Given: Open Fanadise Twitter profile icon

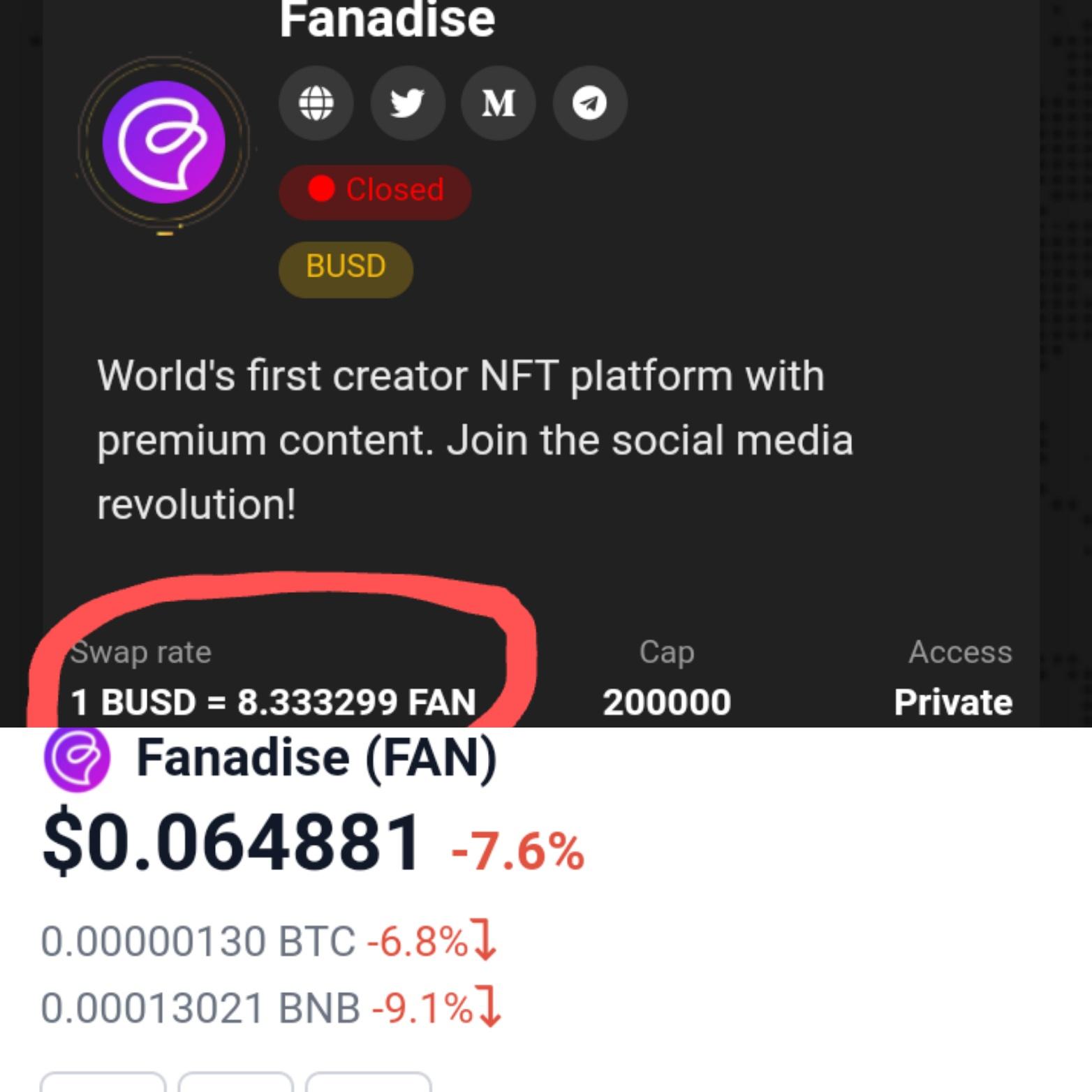Looking at the screenshot, I should [x=407, y=103].
